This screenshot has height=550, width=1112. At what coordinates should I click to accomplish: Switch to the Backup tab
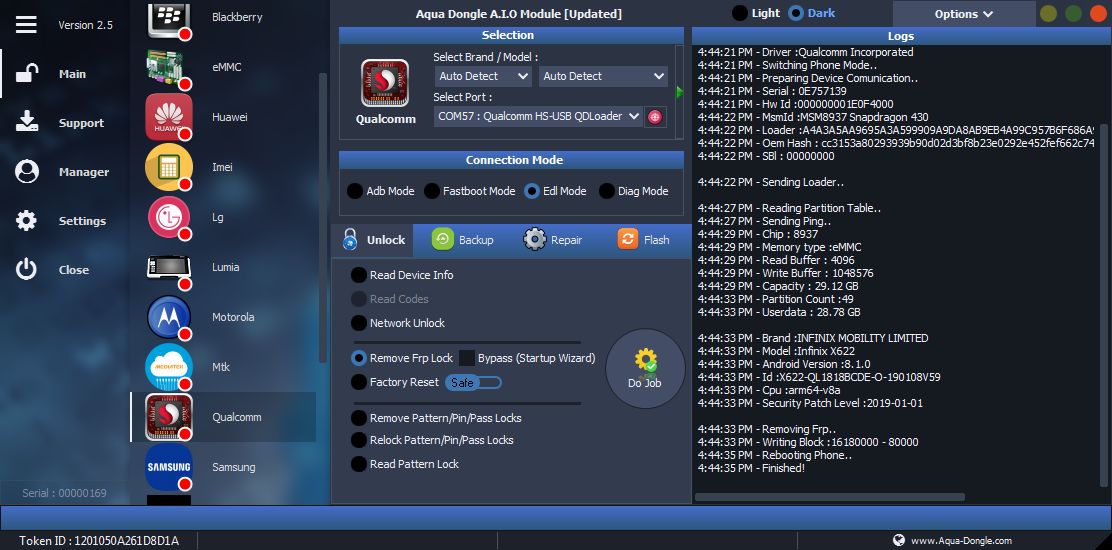pyautogui.click(x=463, y=240)
